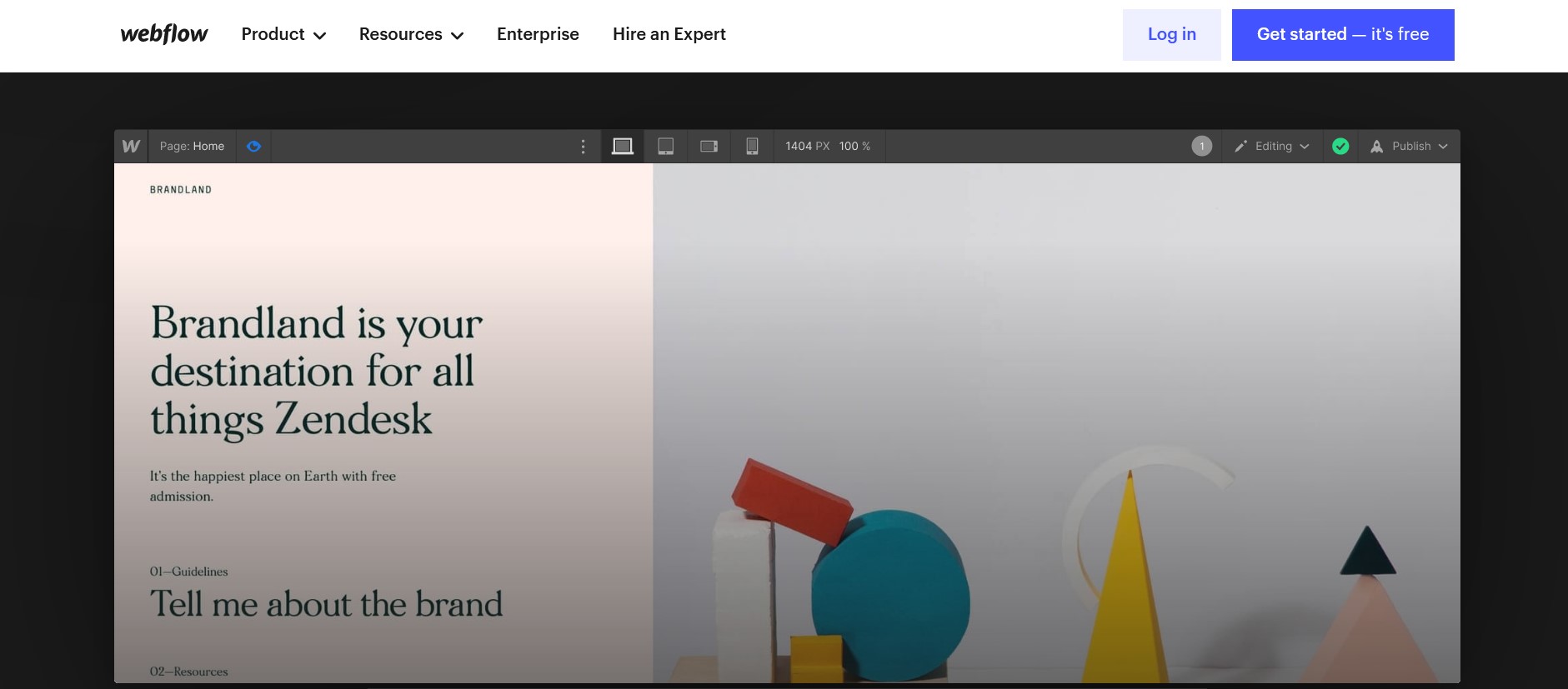
Task: Click the rocket Publish icon
Action: click(1377, 147)
